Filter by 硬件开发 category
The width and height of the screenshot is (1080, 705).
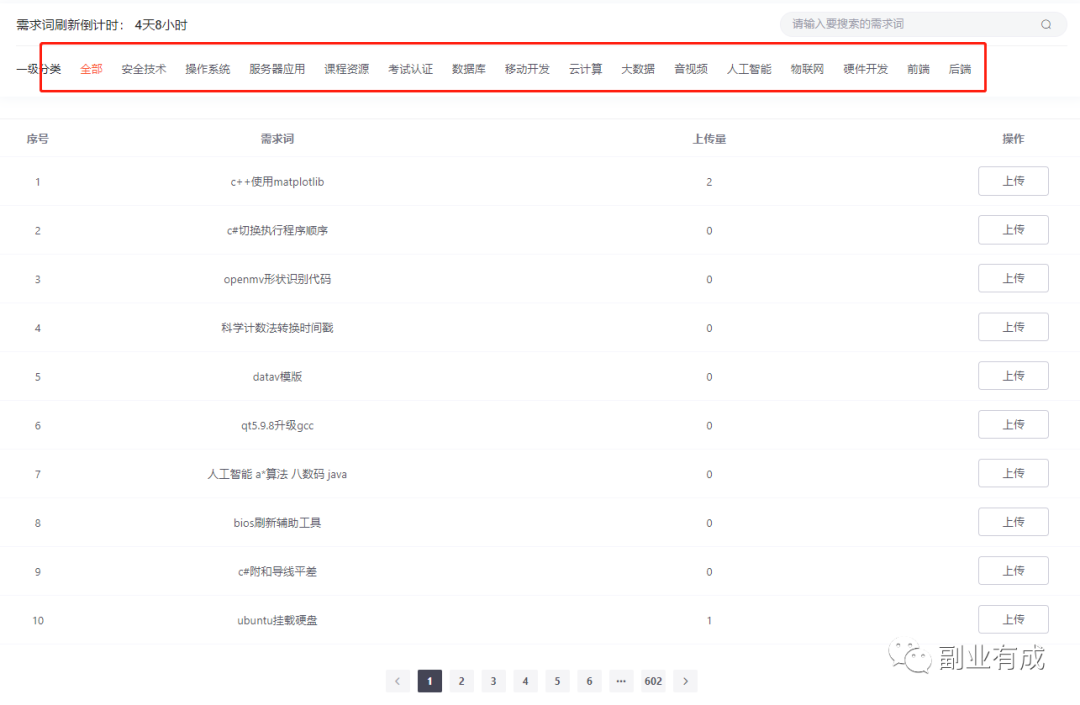(x=865, y=69)
